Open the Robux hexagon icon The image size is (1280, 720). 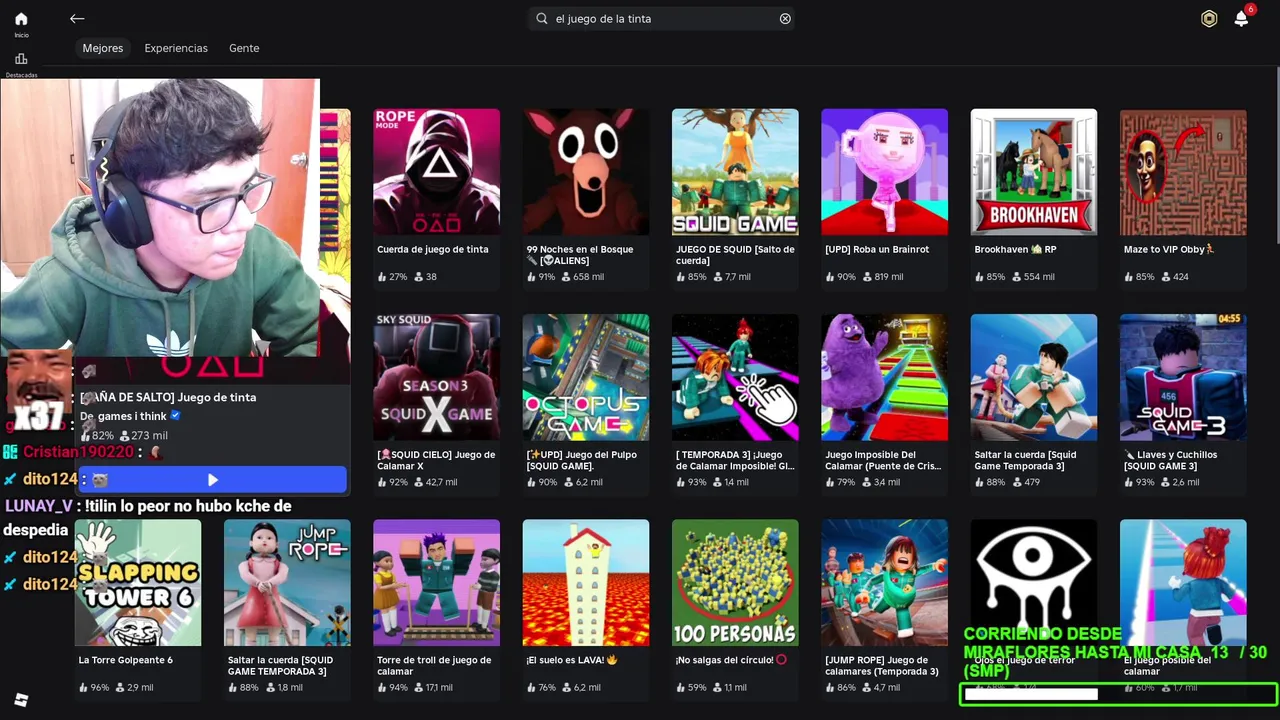pyautogui.click(x=1209, y=18)
